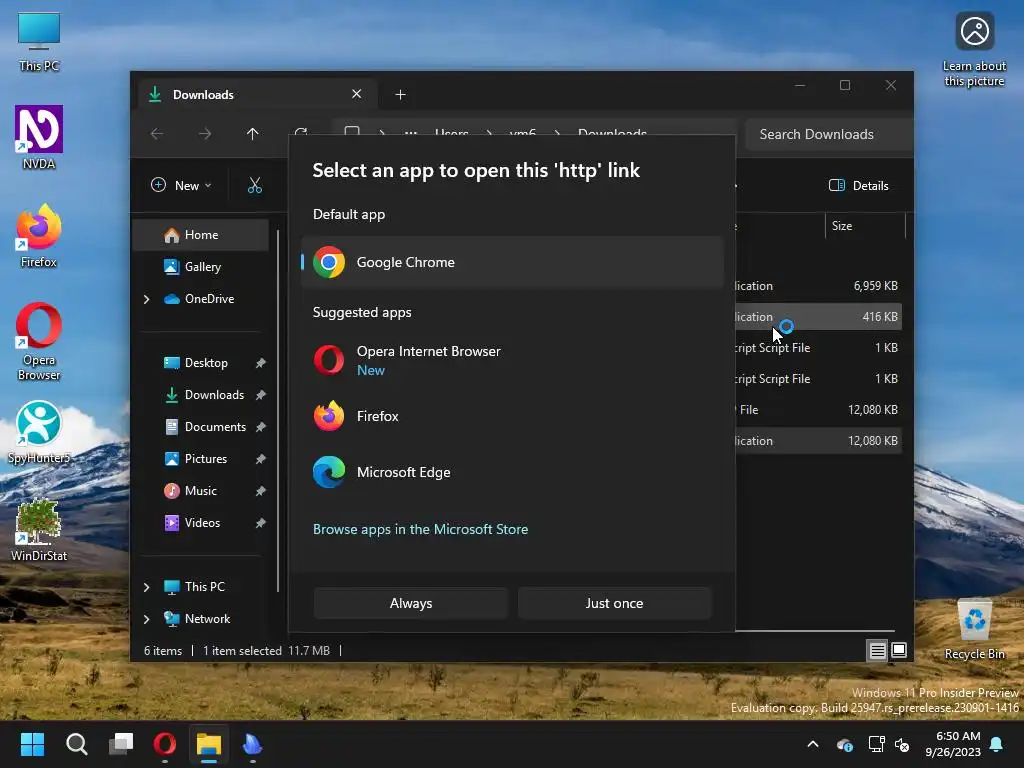Click the Opera taskbar icon
The width and height of the screenshot is (1024, 768).
(x=165, y=744)
